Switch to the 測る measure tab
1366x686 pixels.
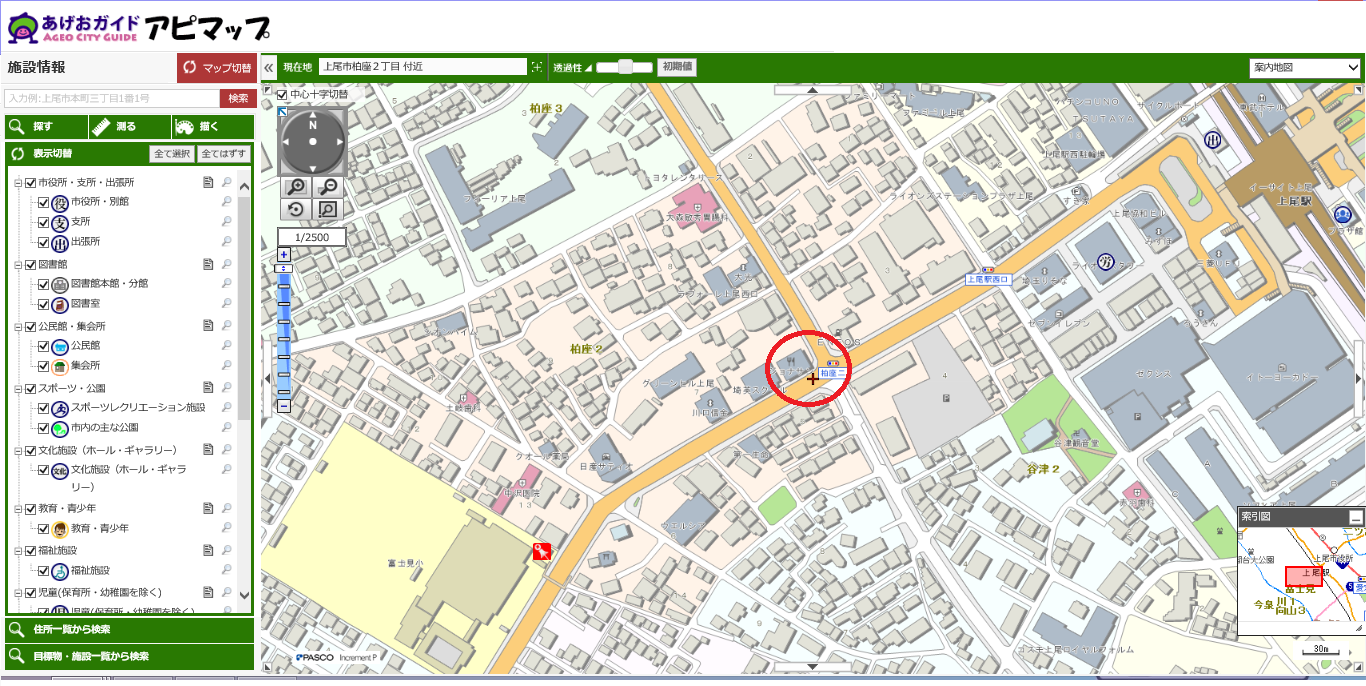click(x=129, y=127)
